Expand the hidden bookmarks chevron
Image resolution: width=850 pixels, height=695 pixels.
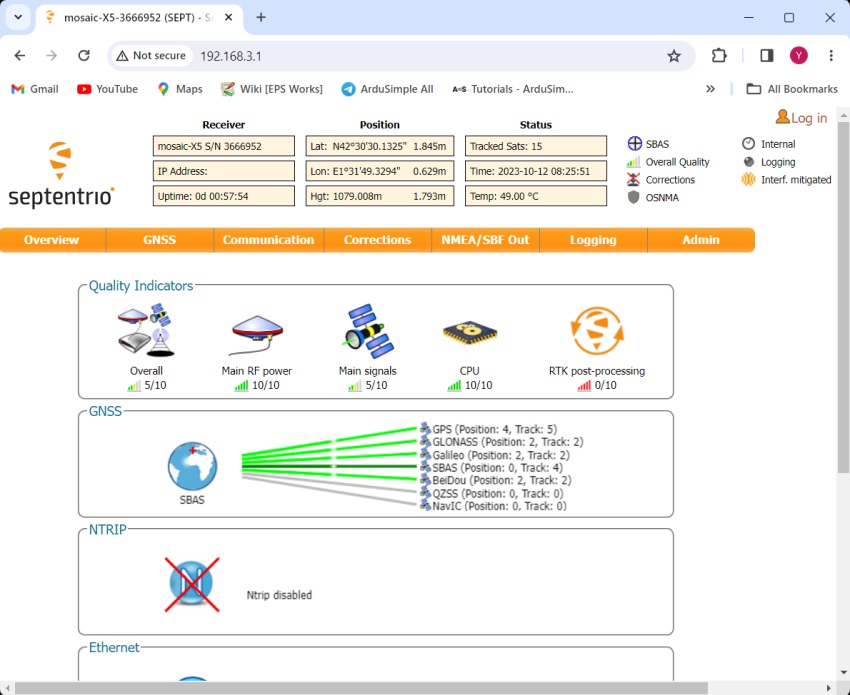tap(710, 89)
